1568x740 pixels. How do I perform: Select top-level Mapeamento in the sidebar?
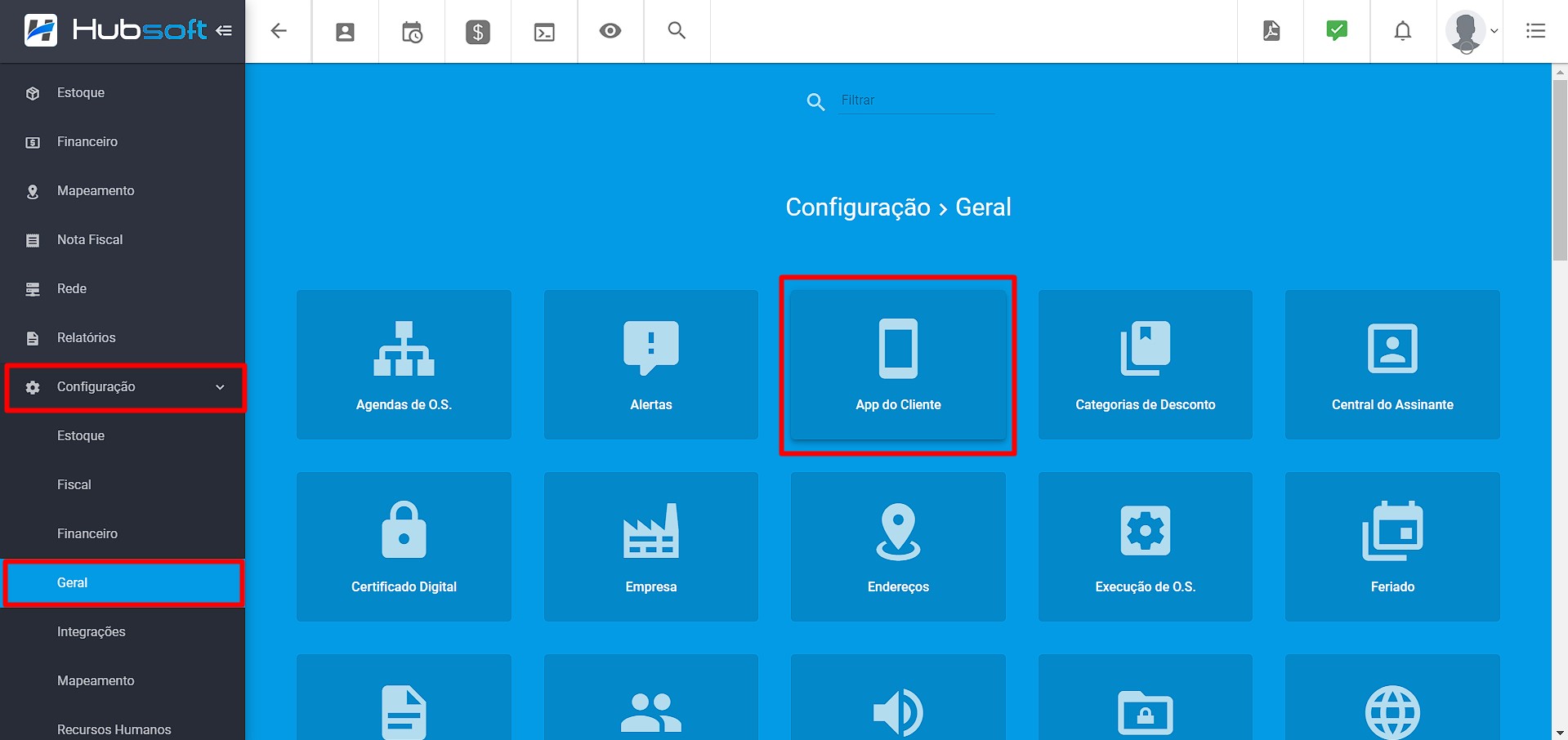(x=123, y=191)
